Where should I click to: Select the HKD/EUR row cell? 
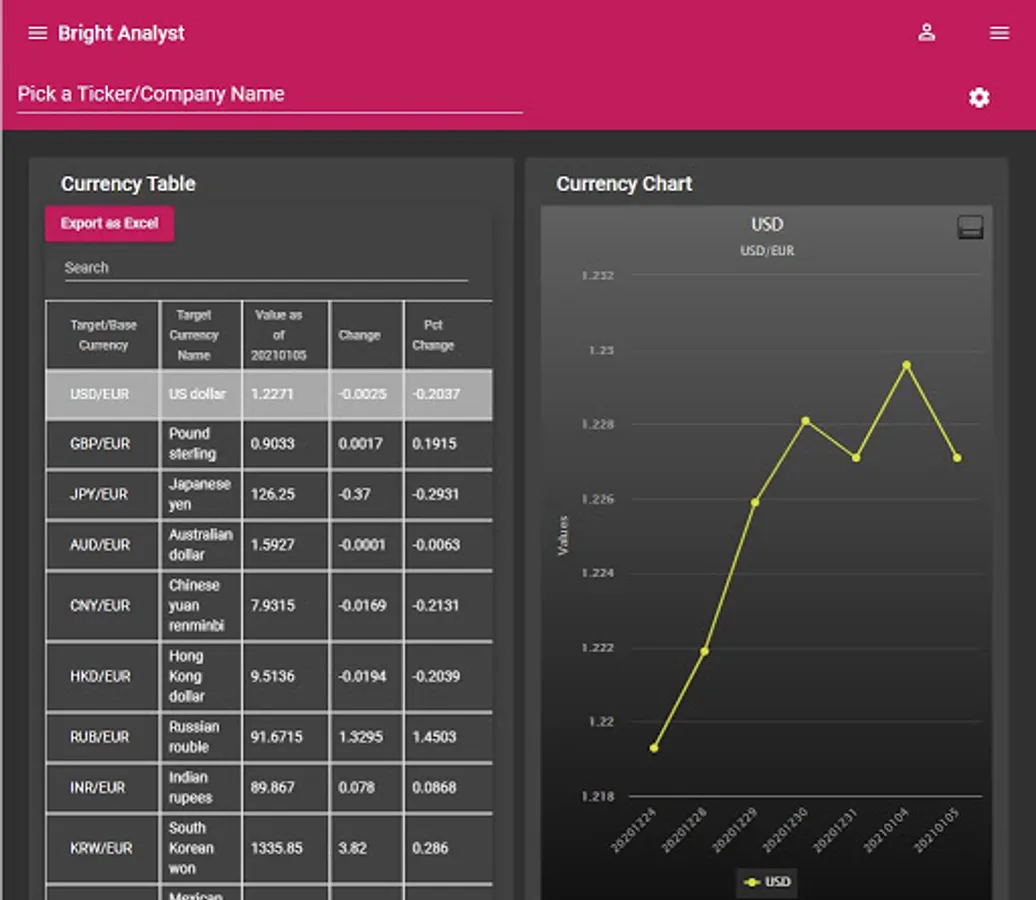pyautogui.click(x=103, y=677)
